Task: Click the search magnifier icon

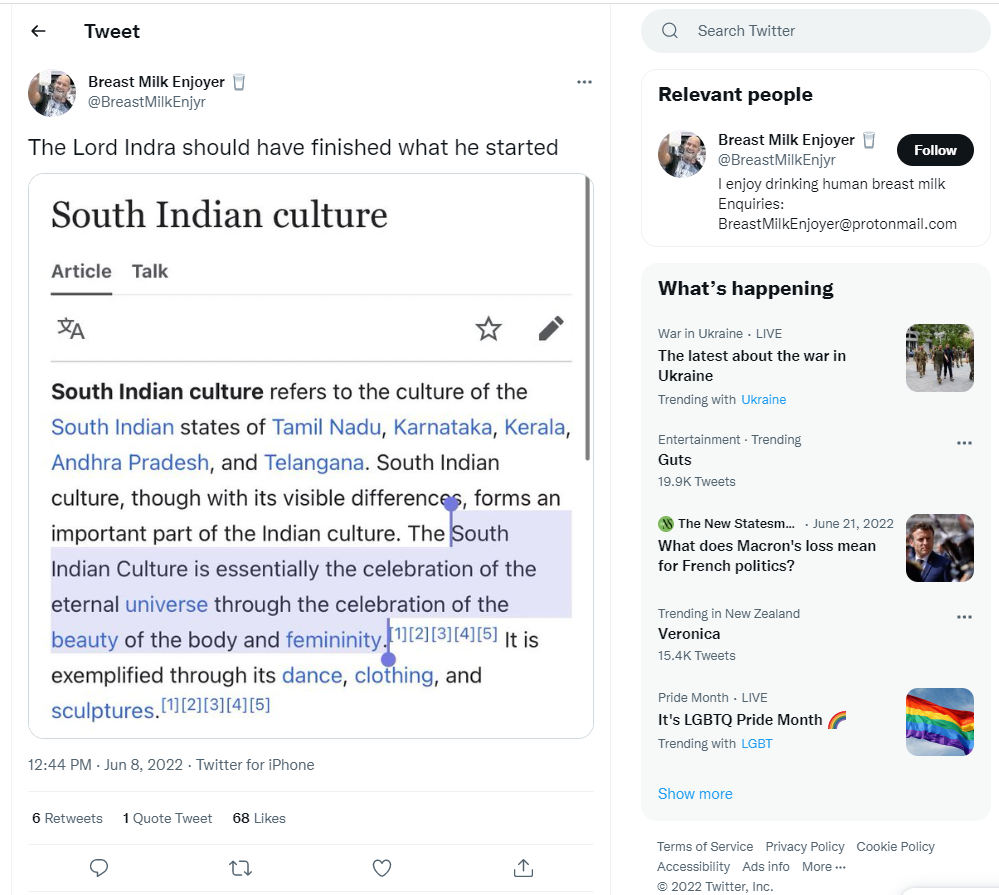Action: pos(670,31)
